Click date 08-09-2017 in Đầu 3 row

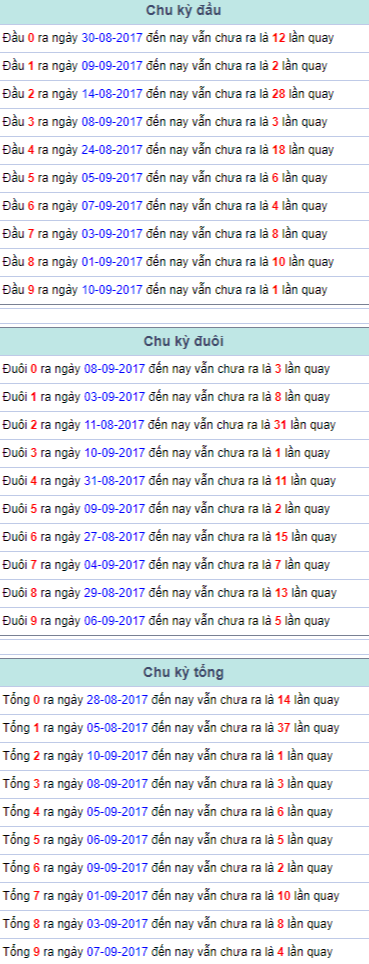click(112, 122)
